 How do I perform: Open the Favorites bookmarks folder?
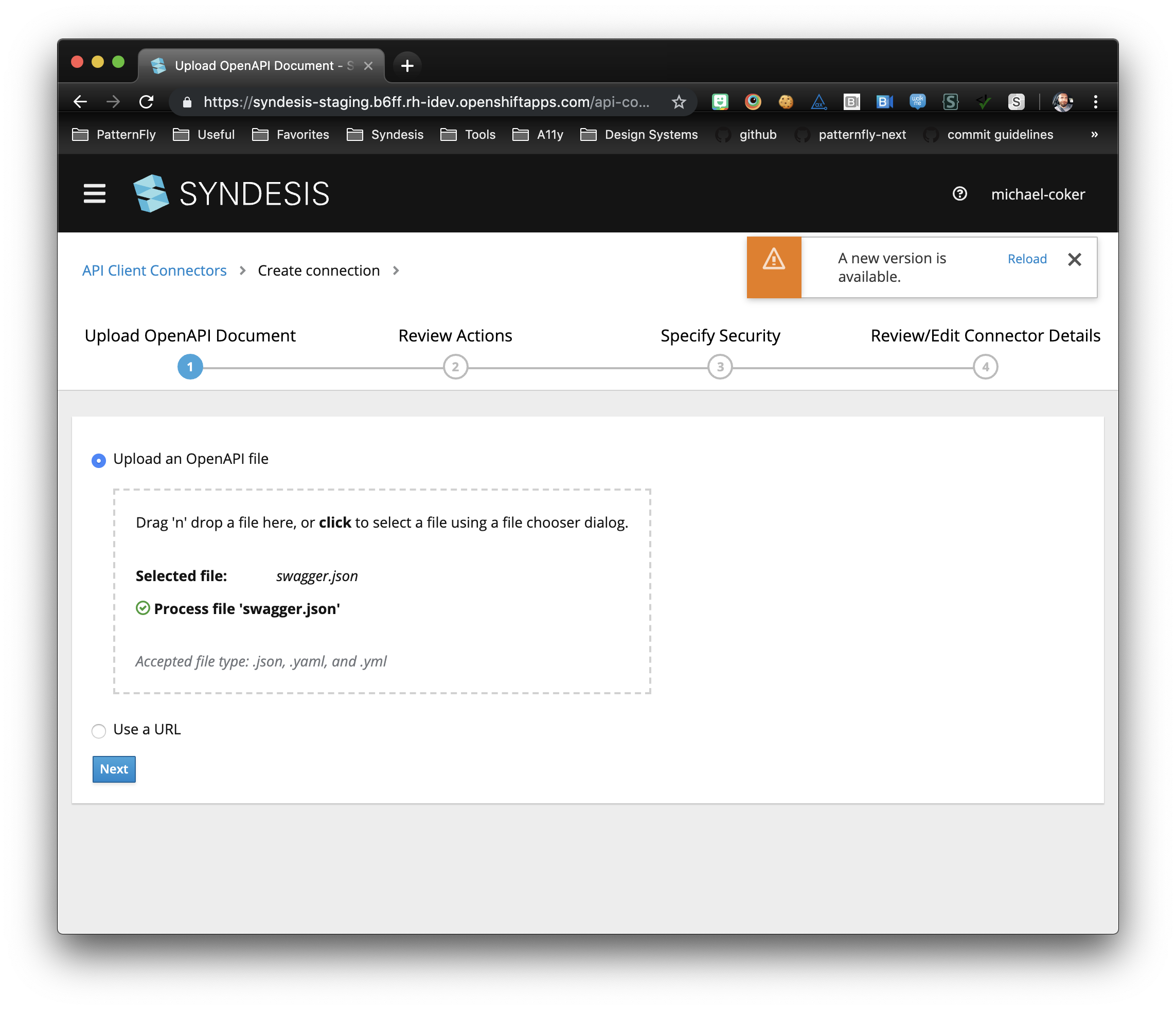tap(291, 134)
